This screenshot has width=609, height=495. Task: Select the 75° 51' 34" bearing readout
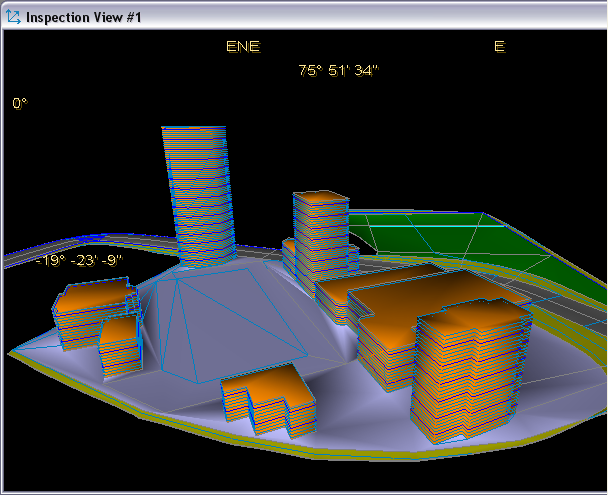point(338,70)
